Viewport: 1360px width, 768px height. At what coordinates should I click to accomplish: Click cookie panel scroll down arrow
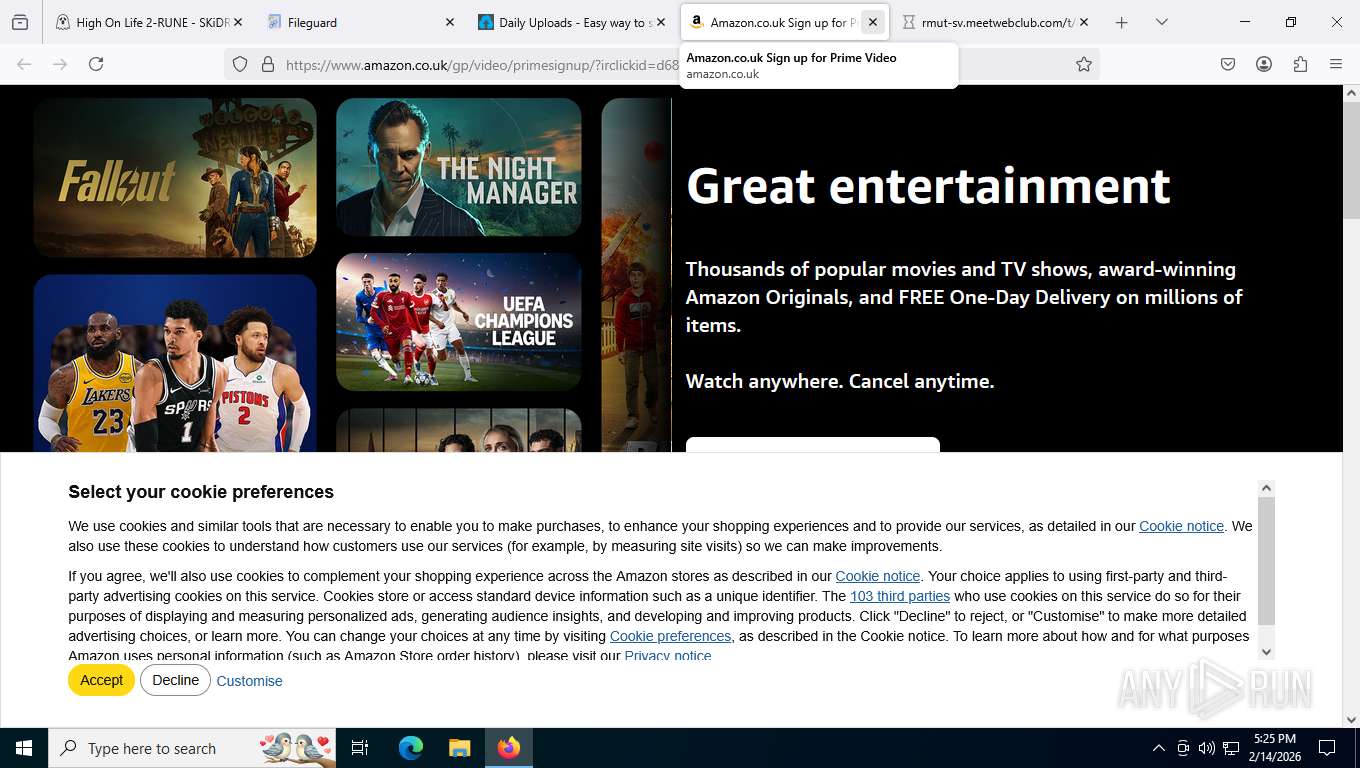point(1266,652)
